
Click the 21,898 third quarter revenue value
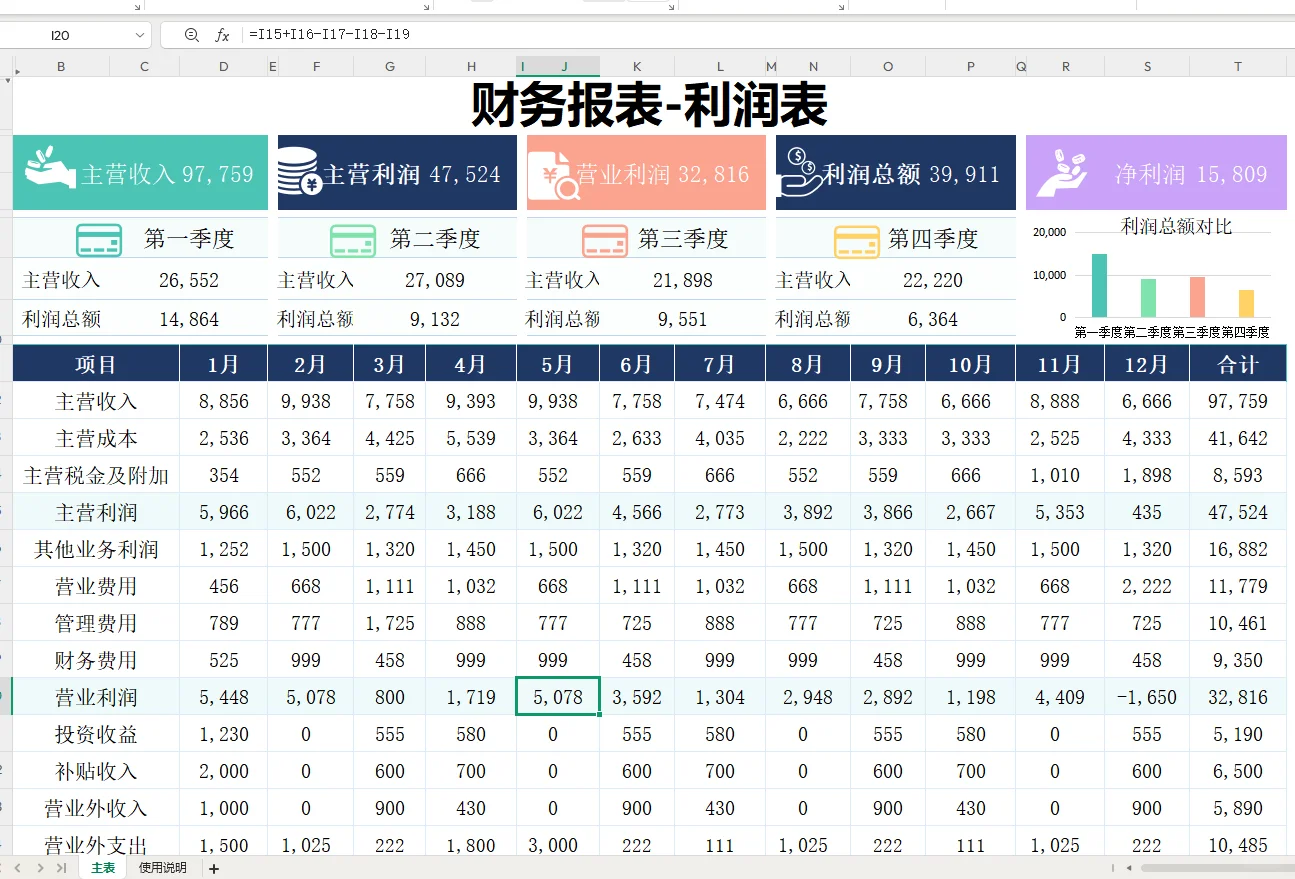click(x=683, y=280)
